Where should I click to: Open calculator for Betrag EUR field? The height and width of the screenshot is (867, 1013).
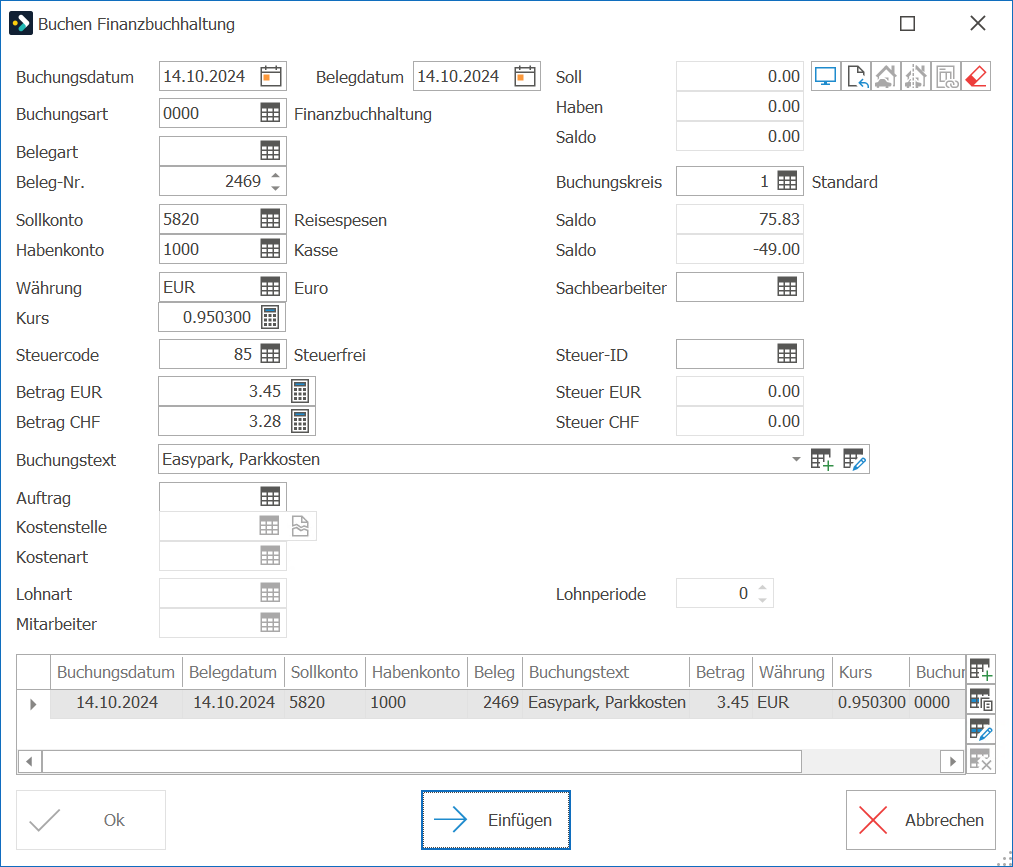click(x=300, y=392)
